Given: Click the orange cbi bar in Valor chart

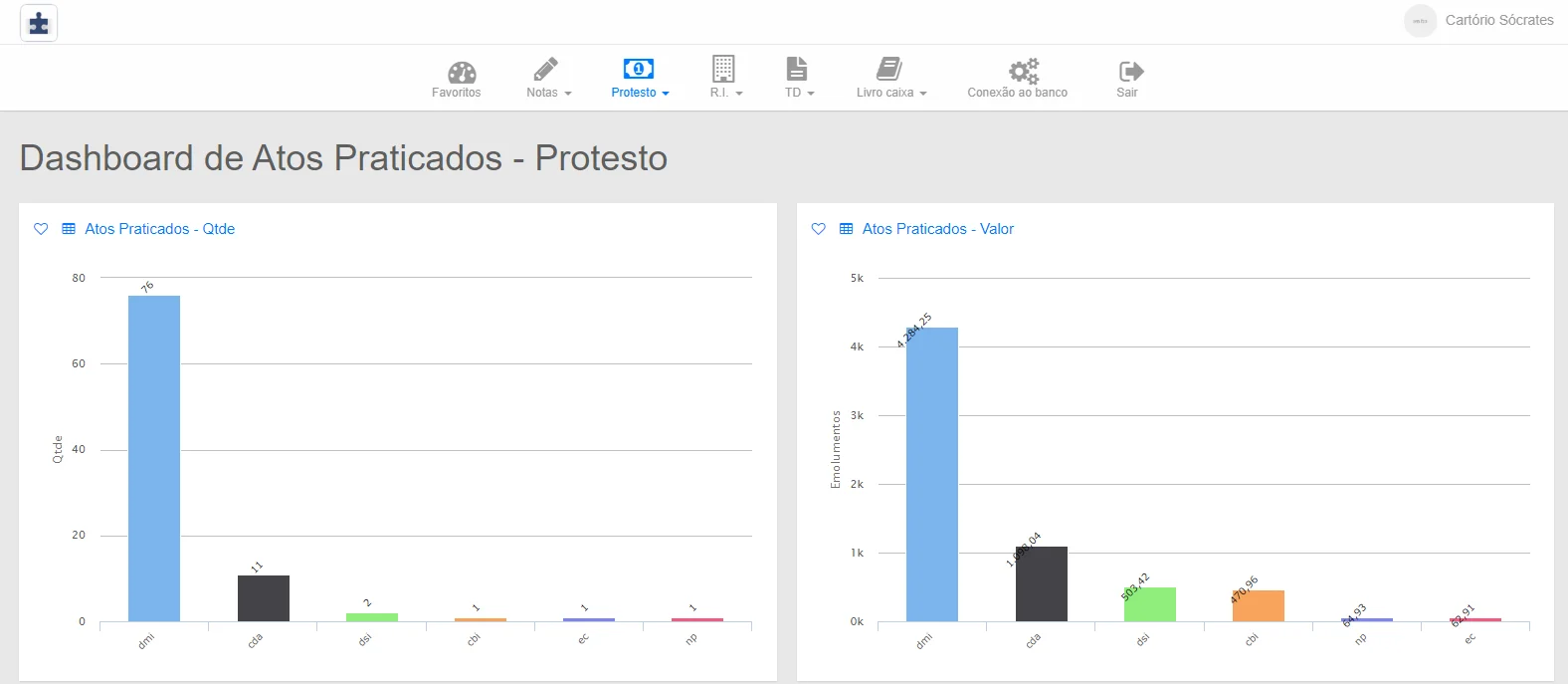Looking at the screenshot, I should pos(1259,606).
